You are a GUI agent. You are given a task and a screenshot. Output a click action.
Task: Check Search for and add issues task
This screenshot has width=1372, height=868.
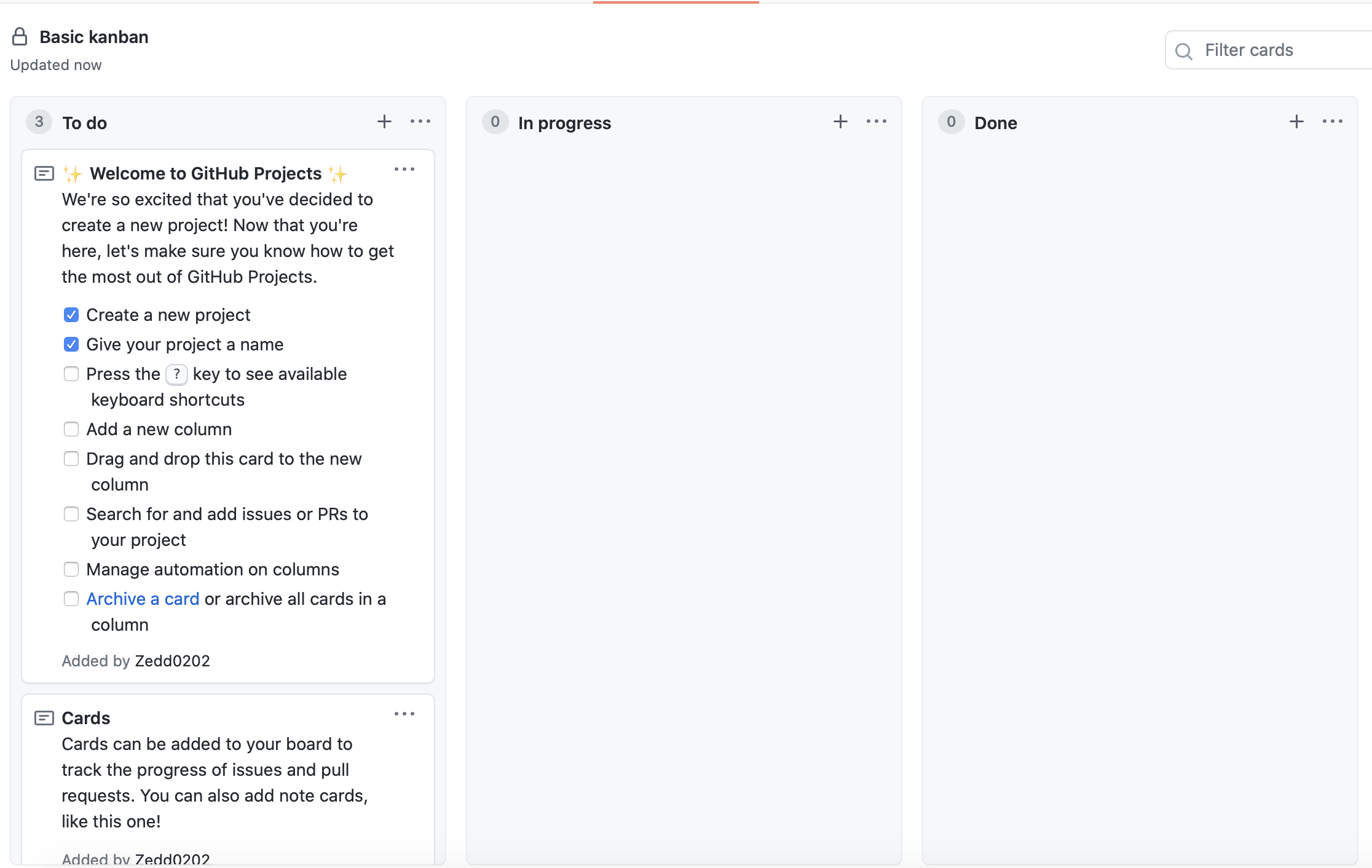pos(71,514)
